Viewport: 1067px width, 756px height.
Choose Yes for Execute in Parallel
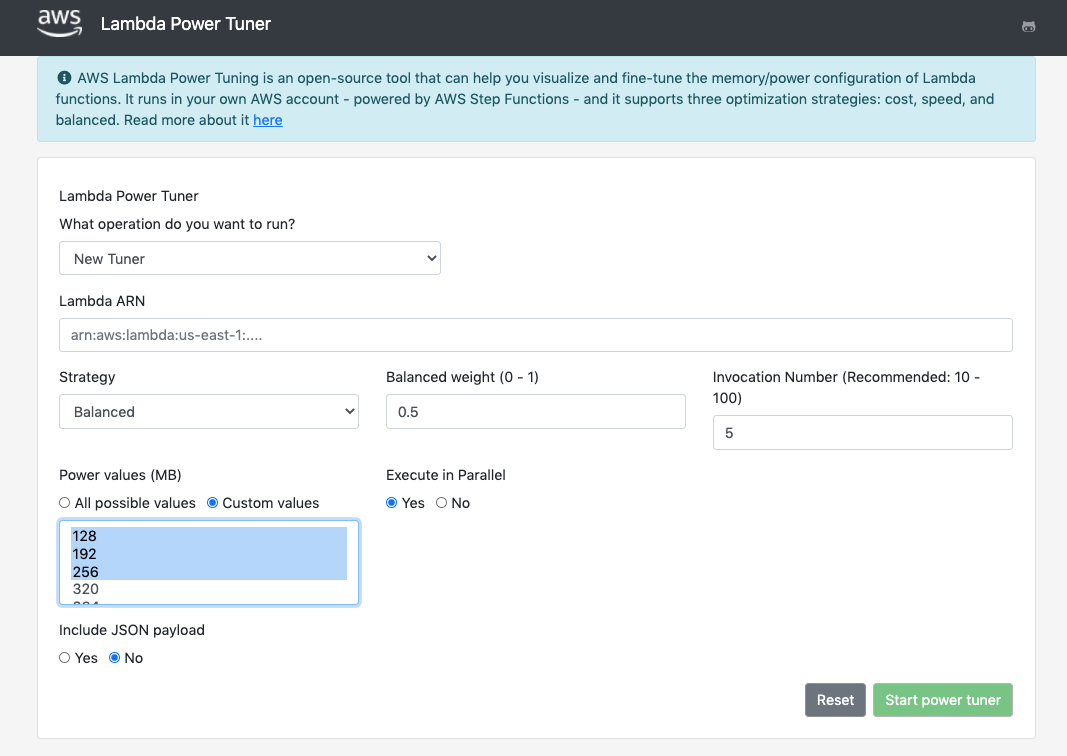click(x=391, y=503)
